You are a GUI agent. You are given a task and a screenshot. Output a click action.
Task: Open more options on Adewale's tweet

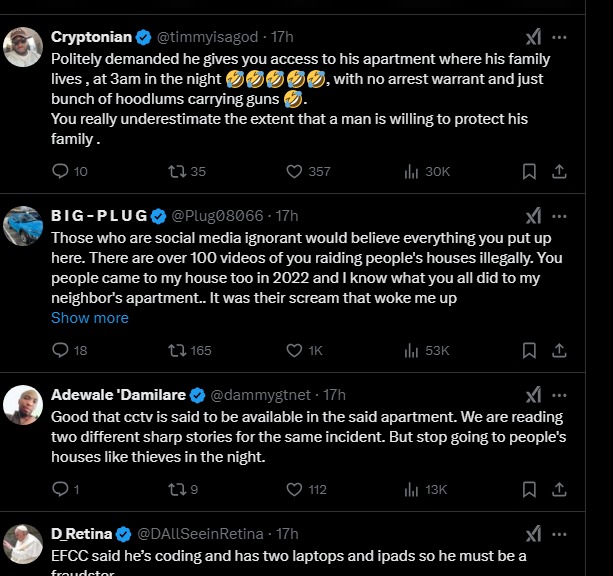[x=560, y=395]
